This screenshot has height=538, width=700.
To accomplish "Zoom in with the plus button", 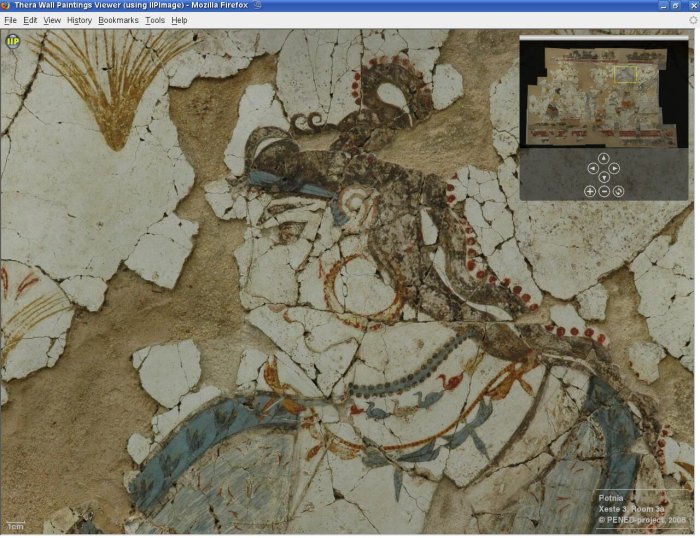I will (x=590, y=192).
